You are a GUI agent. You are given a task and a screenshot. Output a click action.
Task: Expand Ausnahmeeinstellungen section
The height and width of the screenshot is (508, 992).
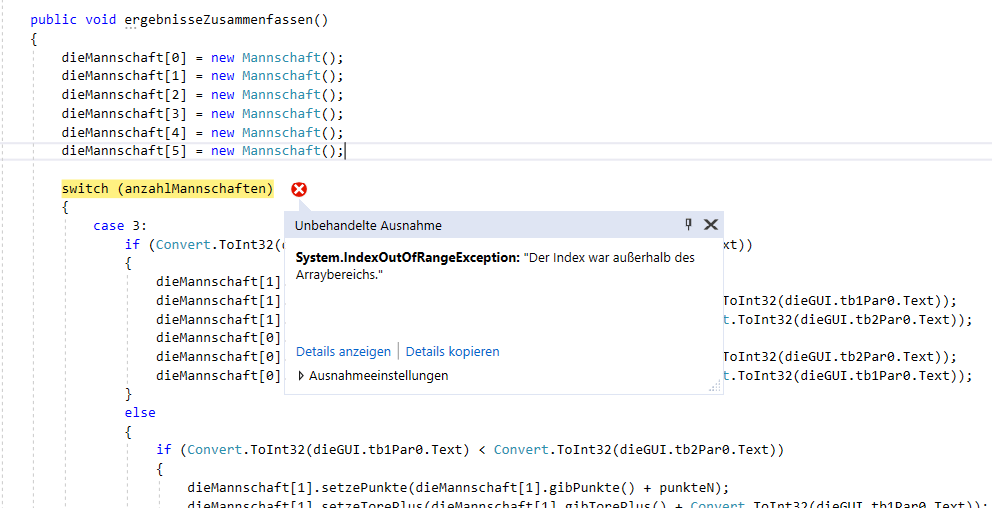(x=373, y=376)
